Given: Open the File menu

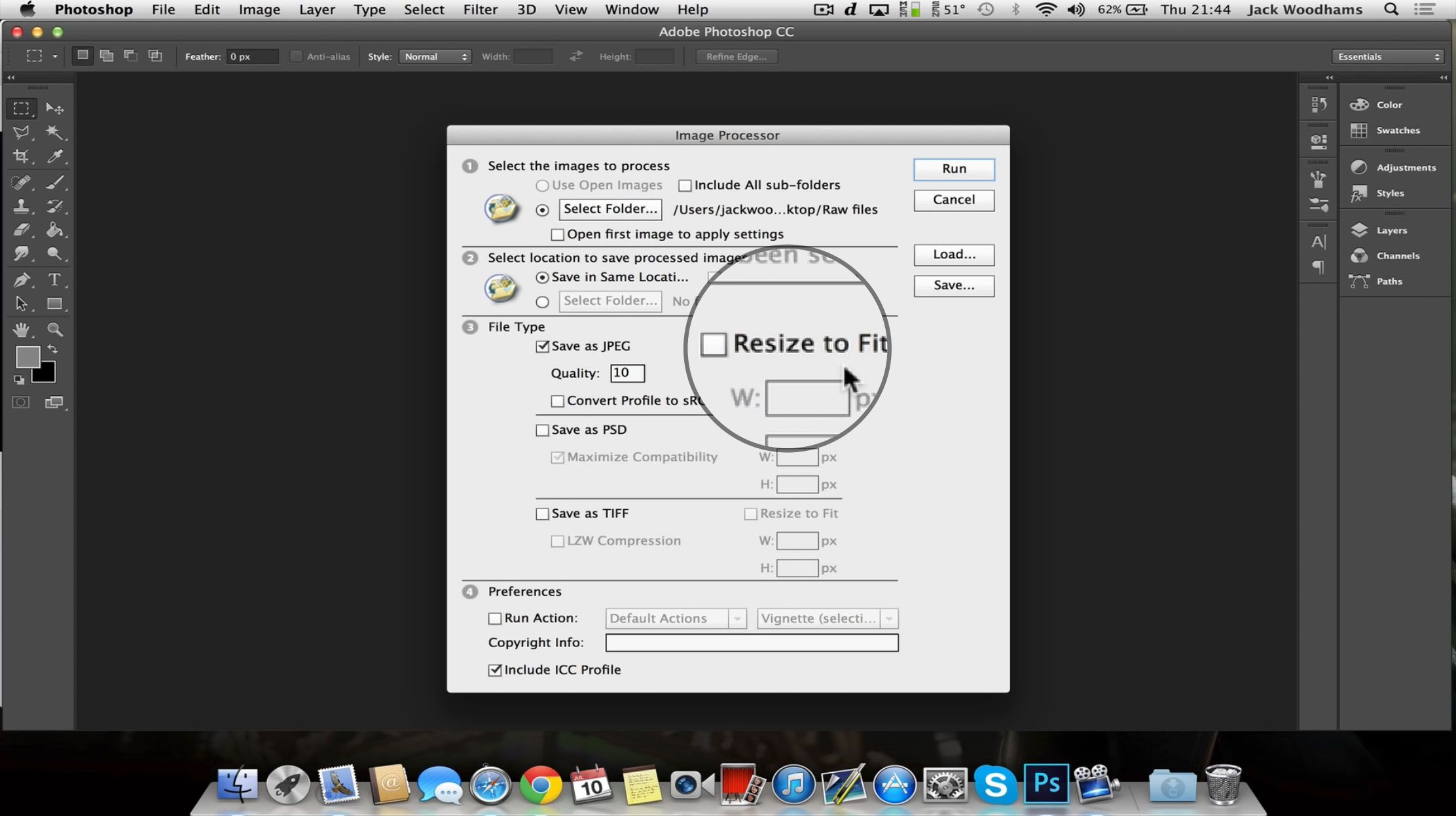Looking at the screenshot, I should coord(164,9).
